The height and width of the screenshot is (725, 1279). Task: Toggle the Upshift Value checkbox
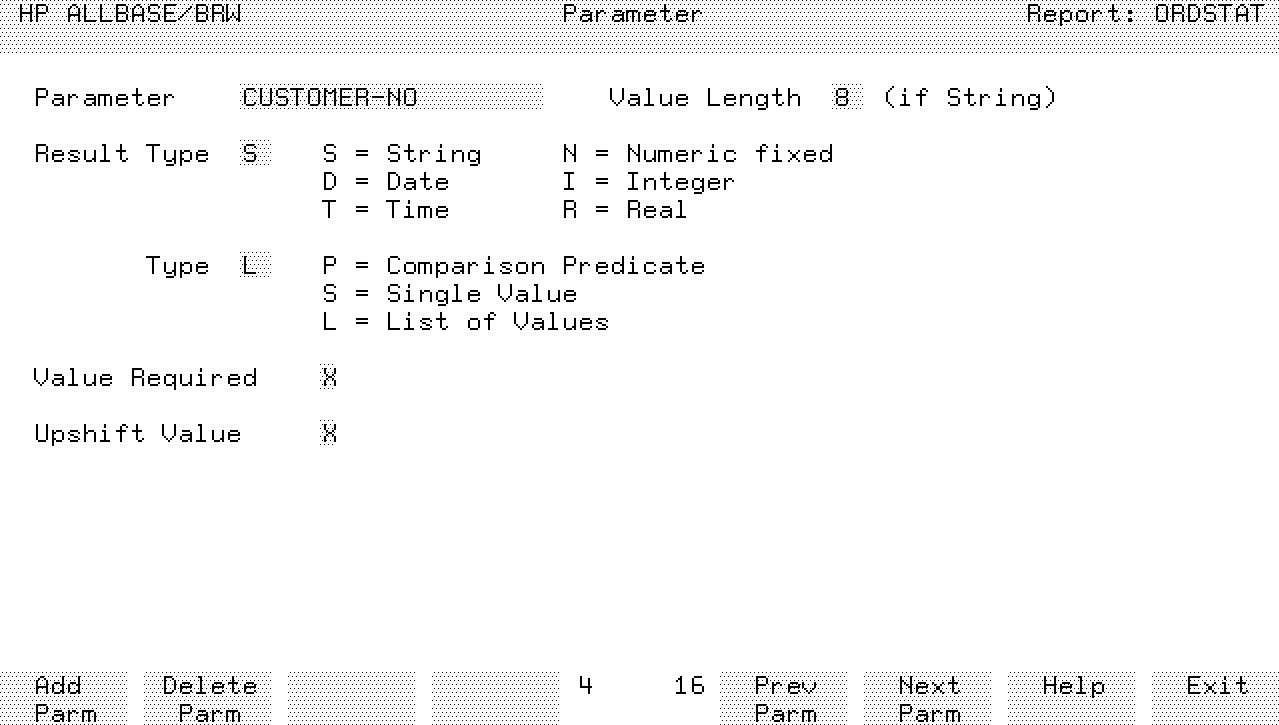(329, 434)
